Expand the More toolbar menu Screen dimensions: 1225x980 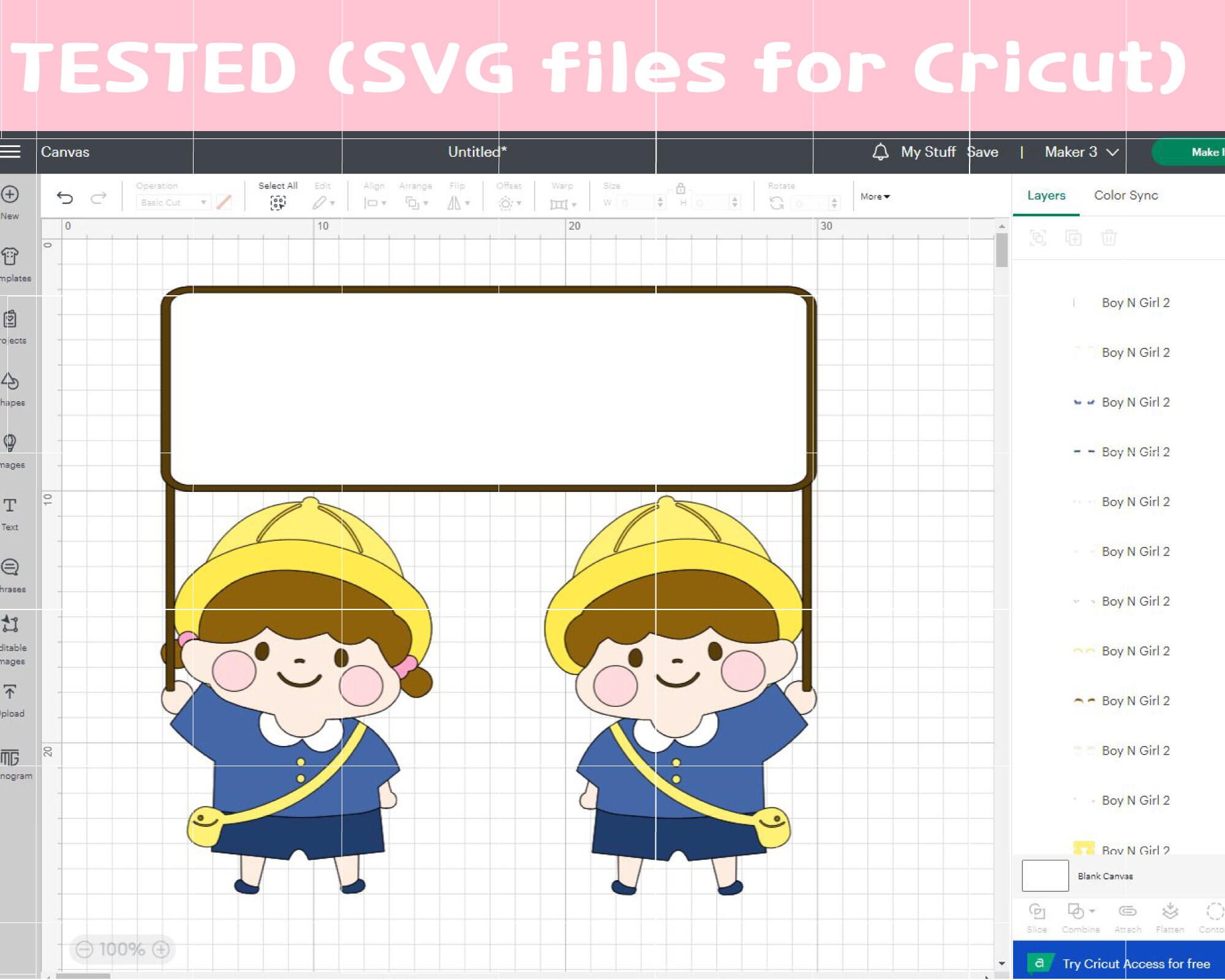[874, 196]
